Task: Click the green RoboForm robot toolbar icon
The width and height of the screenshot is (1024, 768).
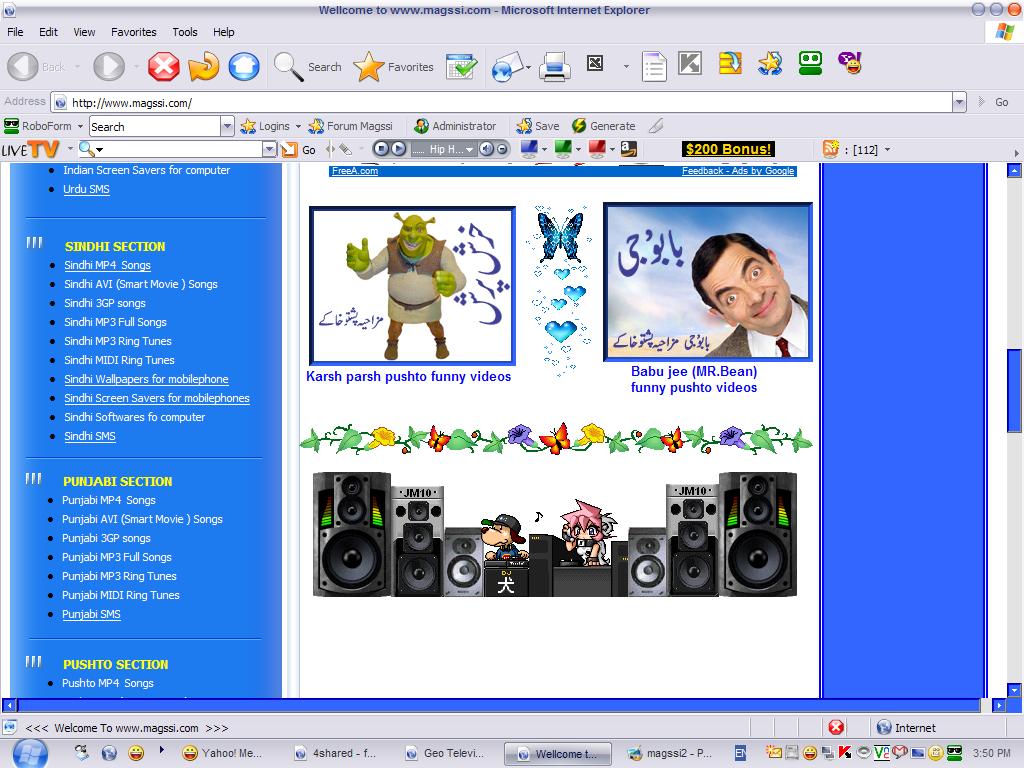Action: (810, 63)
